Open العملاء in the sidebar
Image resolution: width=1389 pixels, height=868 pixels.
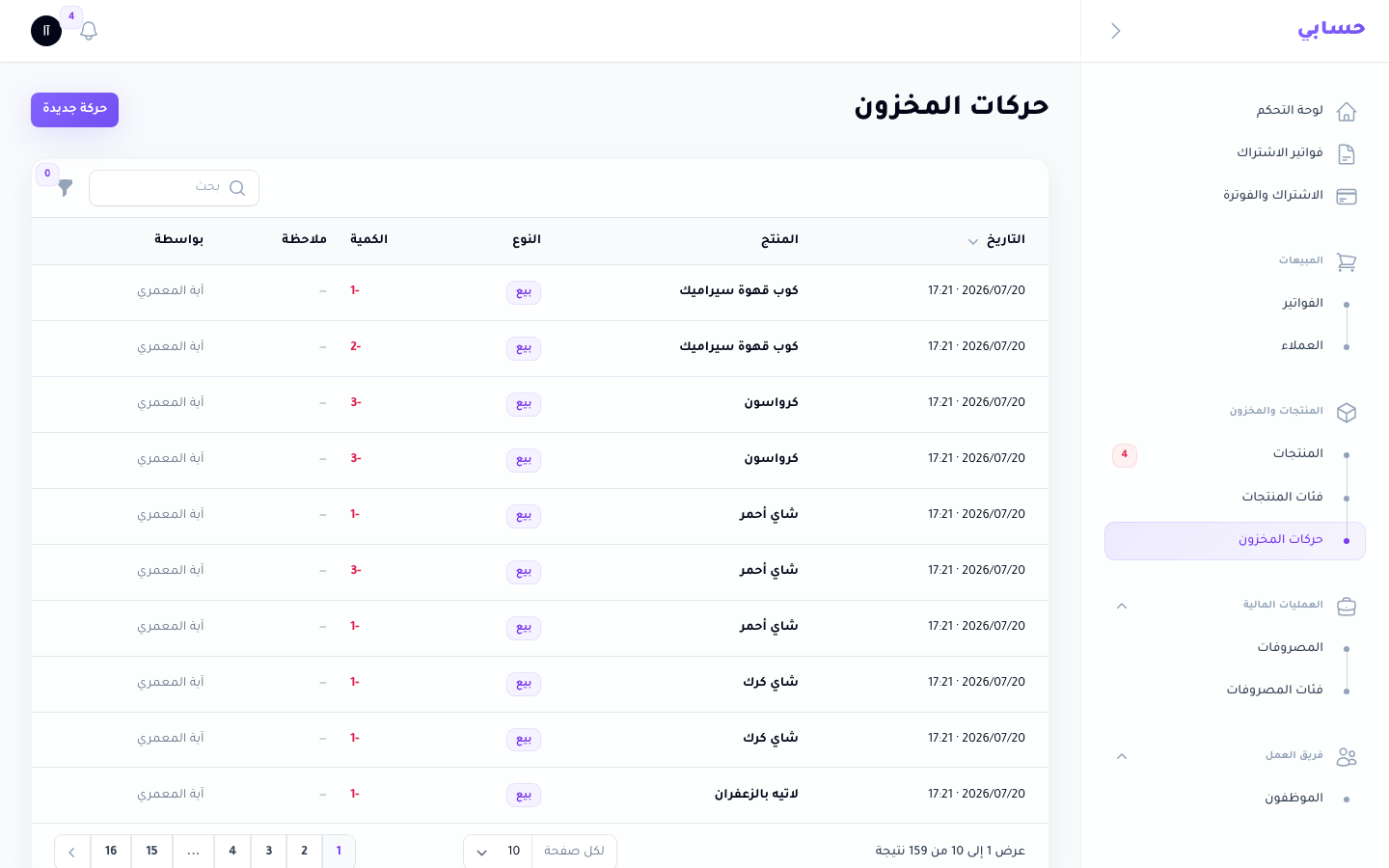point(1301,346)
